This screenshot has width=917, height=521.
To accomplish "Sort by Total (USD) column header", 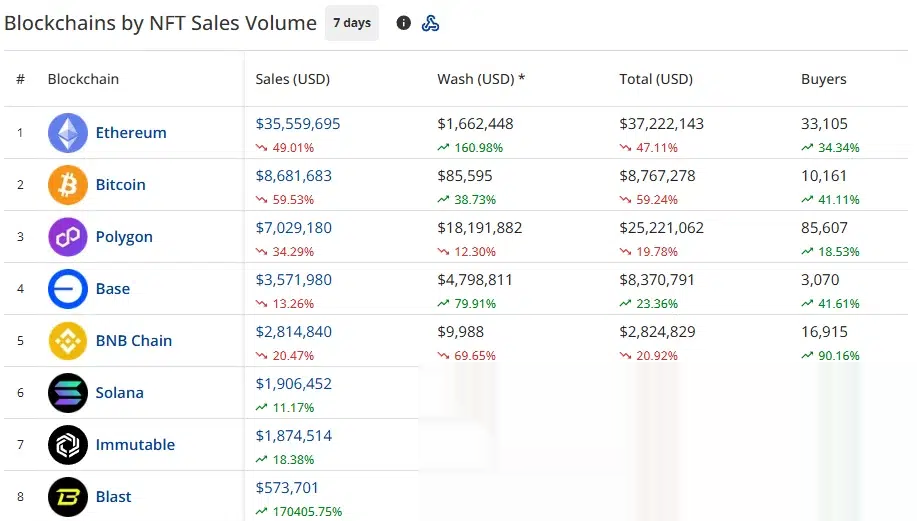I will coord(656,79).
